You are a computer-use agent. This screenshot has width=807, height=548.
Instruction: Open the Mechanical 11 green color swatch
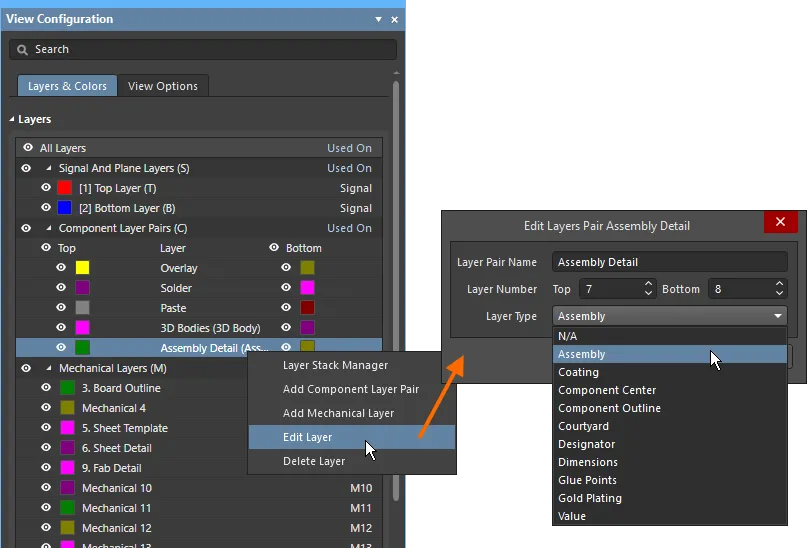pos(67,508)
